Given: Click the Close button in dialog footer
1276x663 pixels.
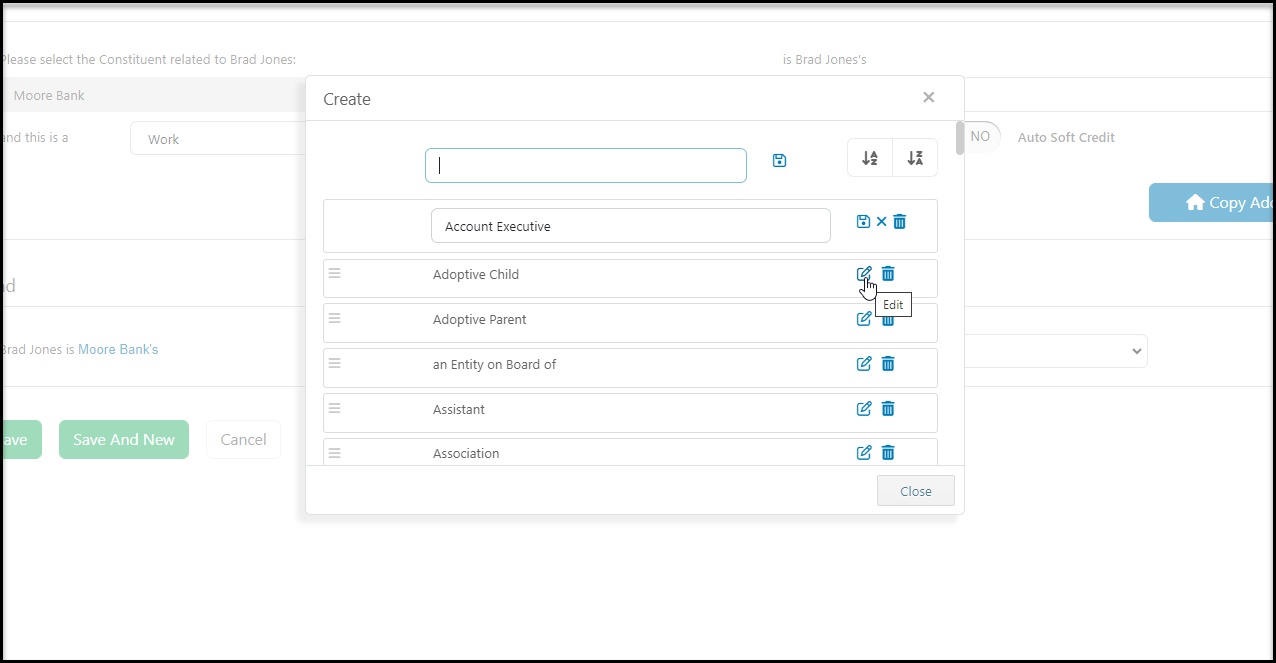Looking at the screenshot, I should [916, 491].
